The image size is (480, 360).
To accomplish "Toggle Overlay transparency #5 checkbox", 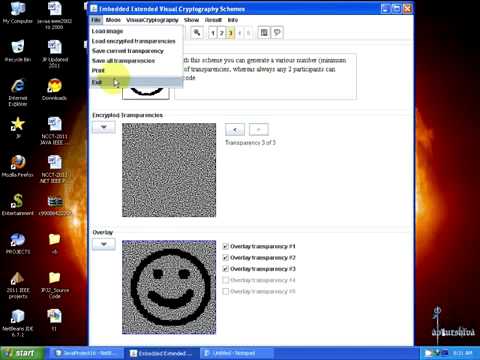I will coord(225,291).
